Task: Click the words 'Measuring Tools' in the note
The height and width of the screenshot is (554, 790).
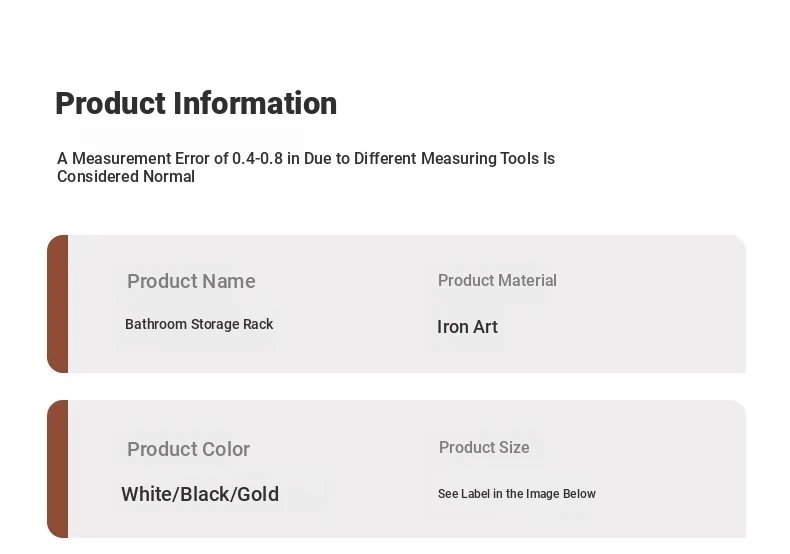Action: tap(480, 159)
